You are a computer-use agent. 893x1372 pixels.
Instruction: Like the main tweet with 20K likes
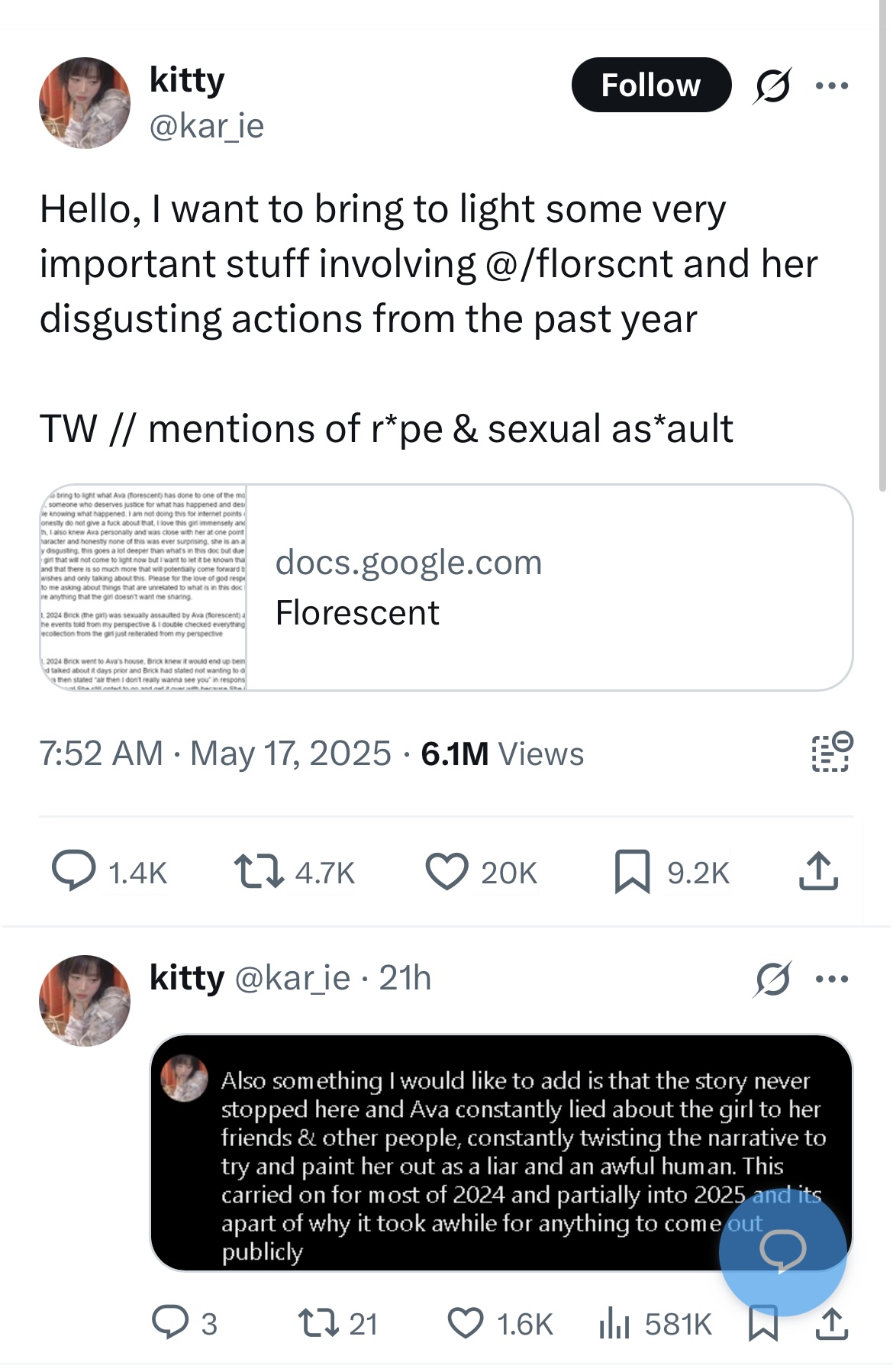coord(482,872)
